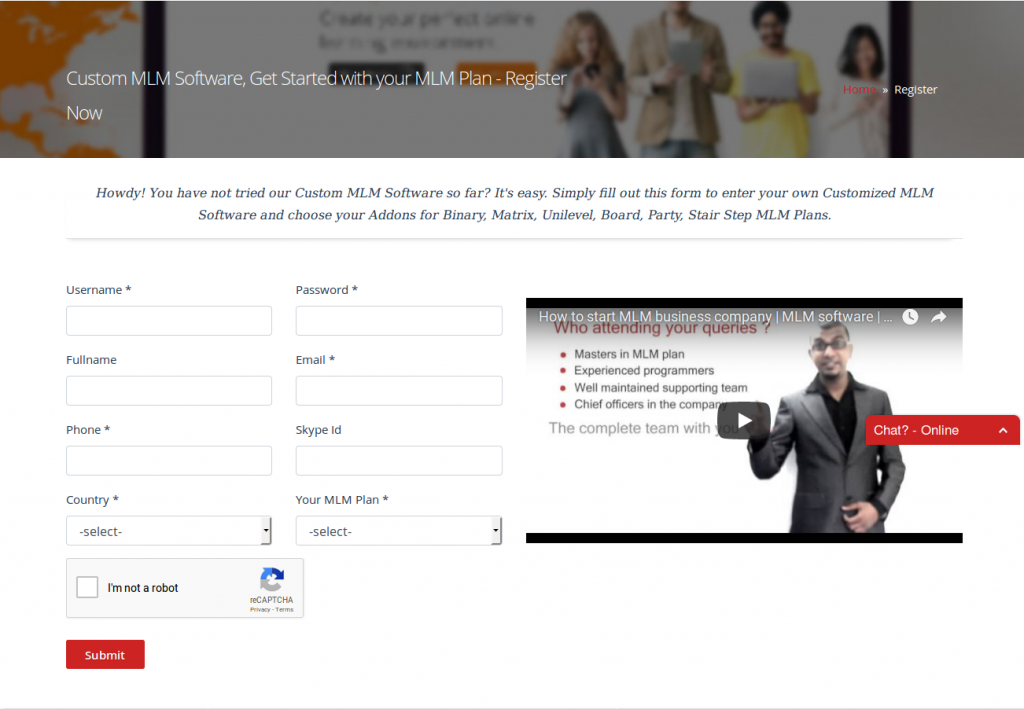This screenshot has height=709, width=1024.
Task: Click inside the Phone input field
Action: tap(168, 460)
